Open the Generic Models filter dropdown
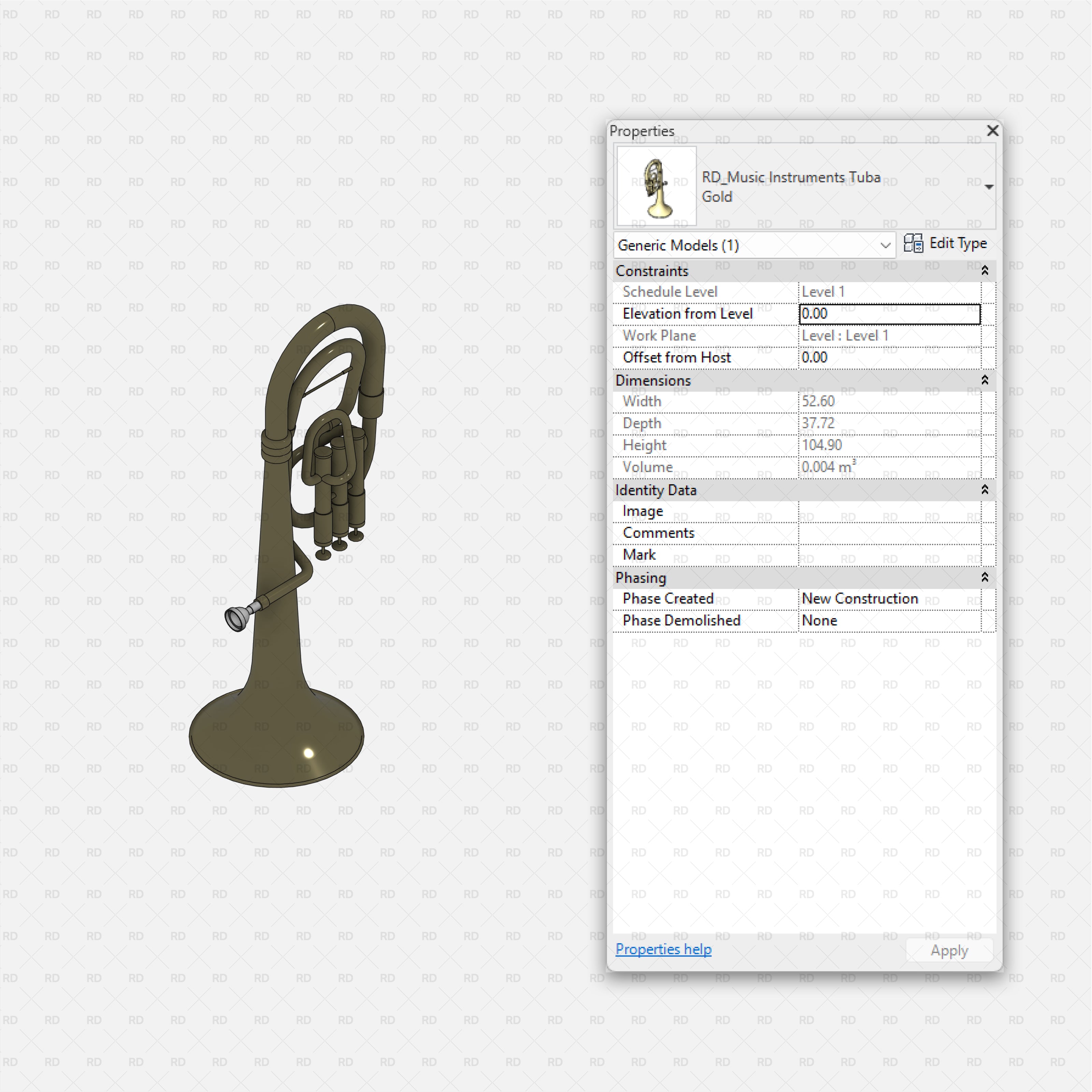The width and height of the screenshot is (1092, 1092). pyautogui.click(x=885, y=245)
